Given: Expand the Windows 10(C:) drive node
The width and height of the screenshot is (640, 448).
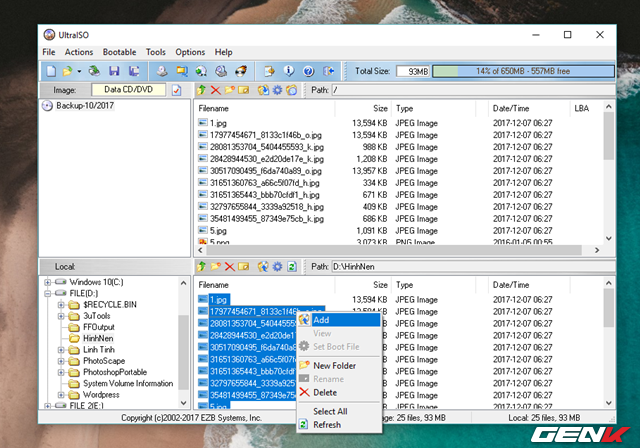Looking at the screenshot, I should coord(48,282).
